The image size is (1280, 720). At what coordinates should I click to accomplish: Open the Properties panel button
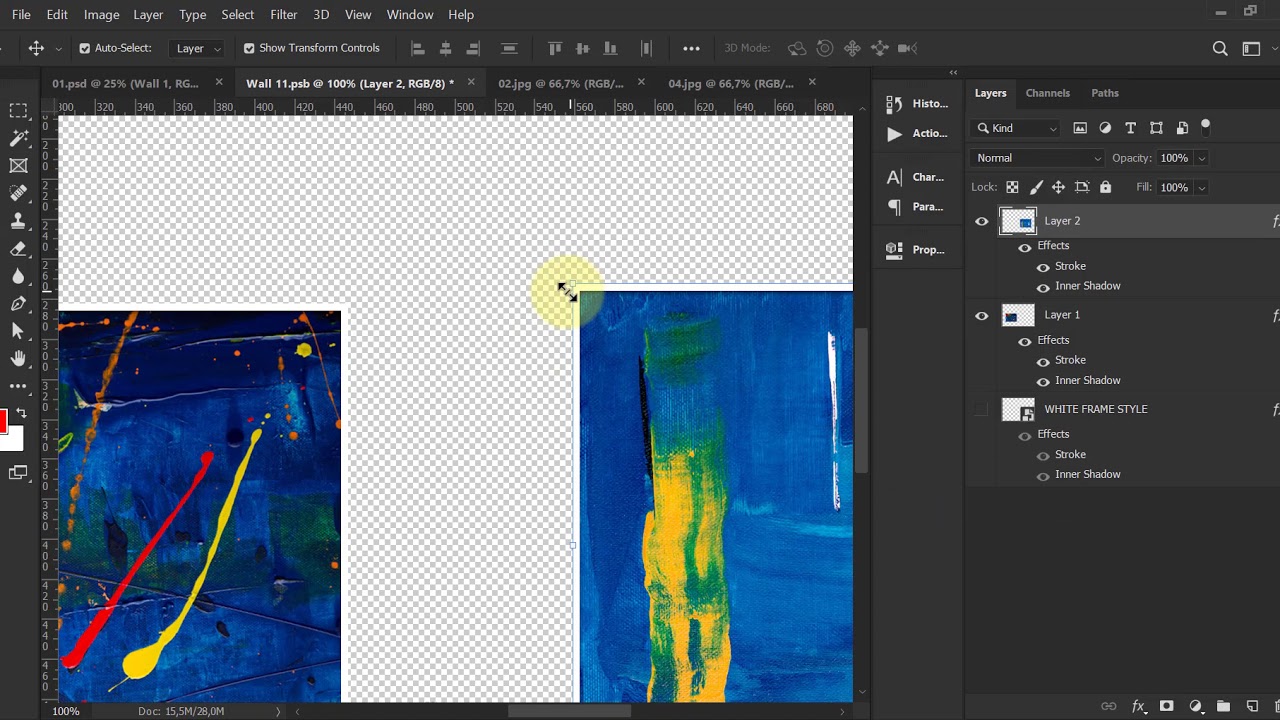click(917, 250)
